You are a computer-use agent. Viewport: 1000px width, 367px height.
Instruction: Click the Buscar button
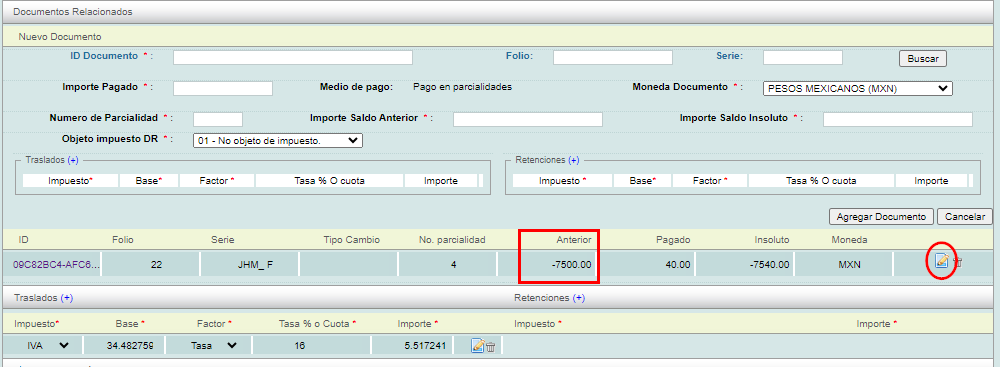click(923, 58)
